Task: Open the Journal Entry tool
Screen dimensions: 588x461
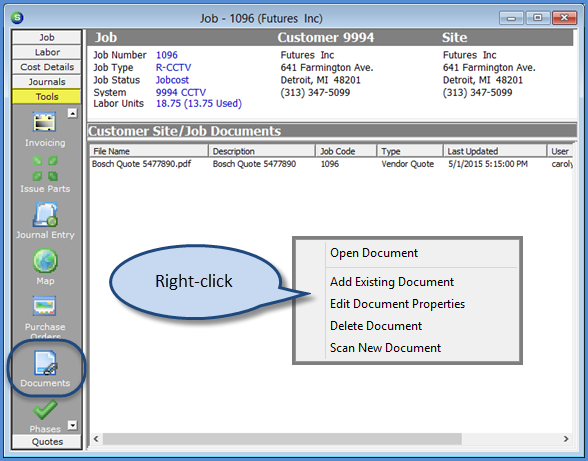Action: coord(45,215)
